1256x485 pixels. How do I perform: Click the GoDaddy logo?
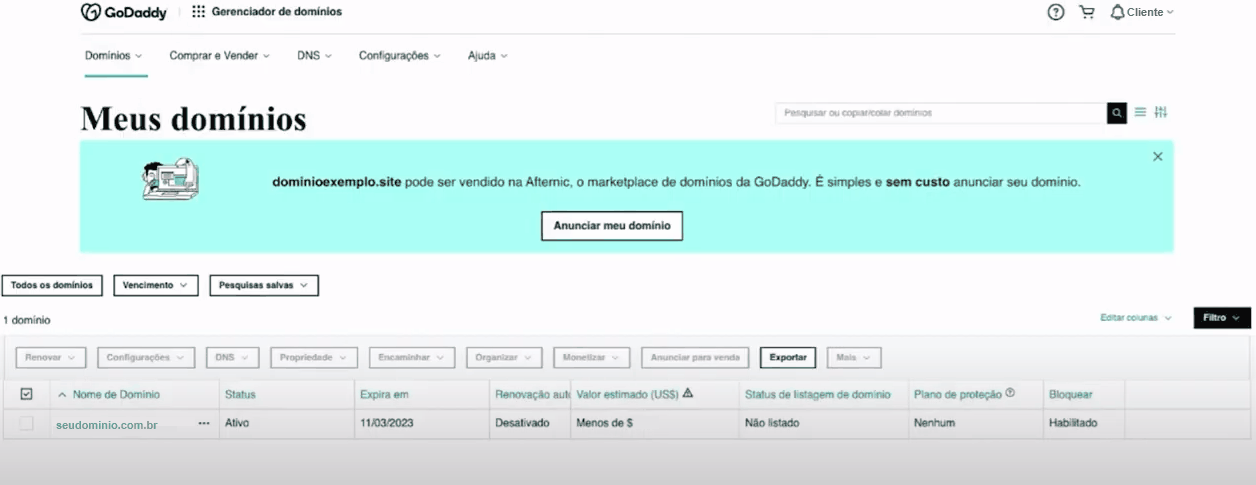coord(125,12)
